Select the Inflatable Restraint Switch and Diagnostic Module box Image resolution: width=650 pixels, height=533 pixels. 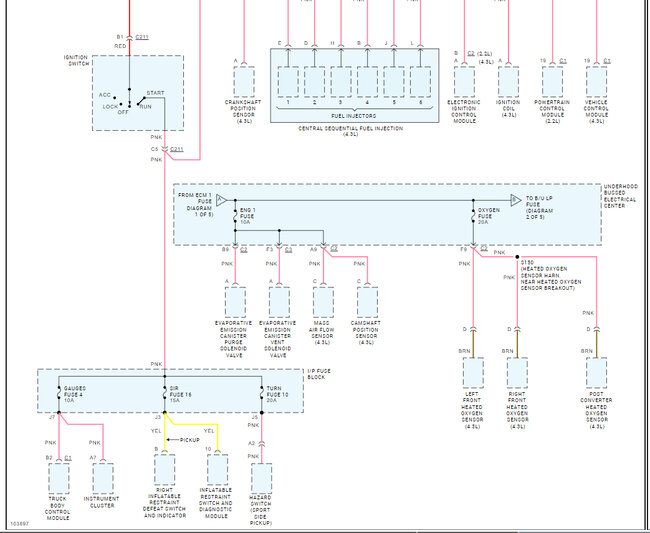pyautogui.click(x=217, y=470)
